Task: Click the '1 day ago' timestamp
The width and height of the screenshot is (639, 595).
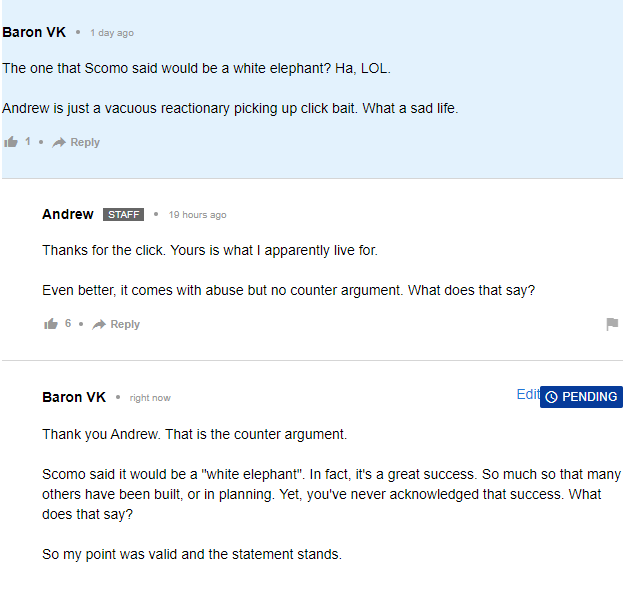Action: click(x=112, y=33)
